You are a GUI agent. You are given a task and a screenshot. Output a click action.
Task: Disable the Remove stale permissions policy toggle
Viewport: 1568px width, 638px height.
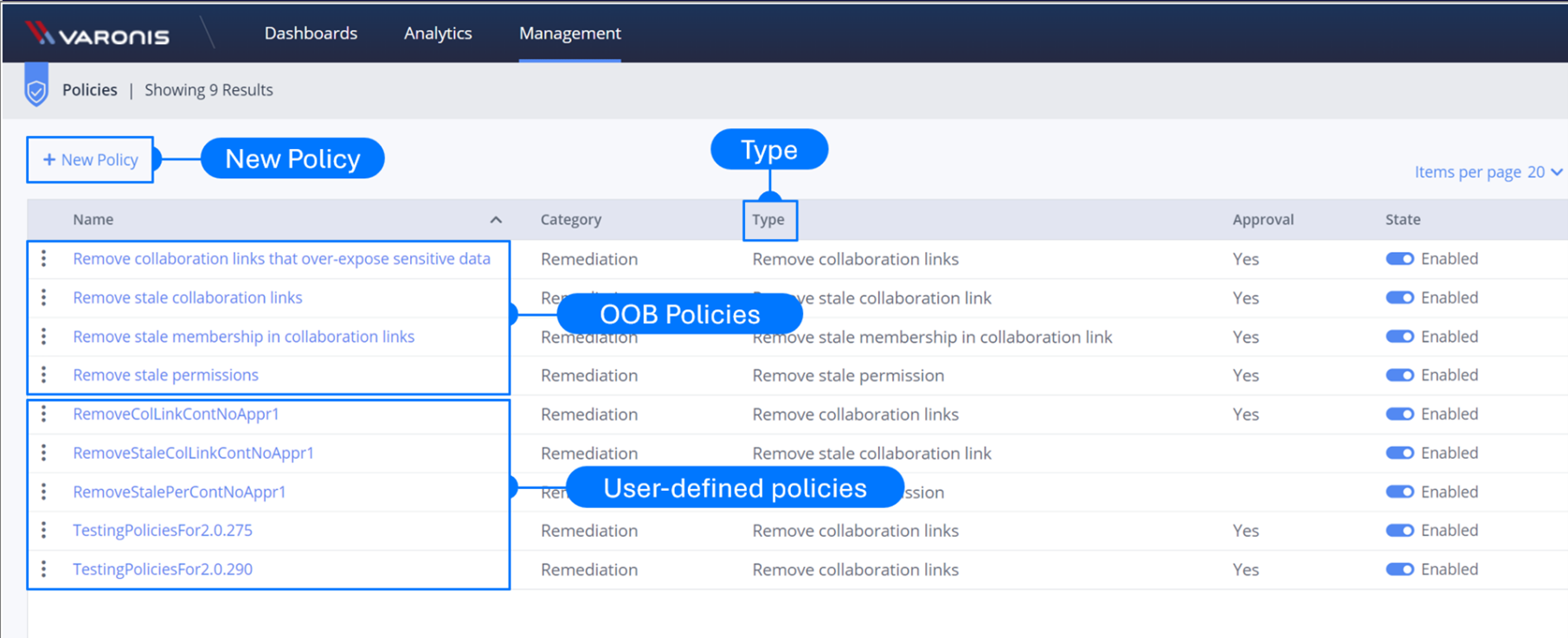click(1399, 375)
